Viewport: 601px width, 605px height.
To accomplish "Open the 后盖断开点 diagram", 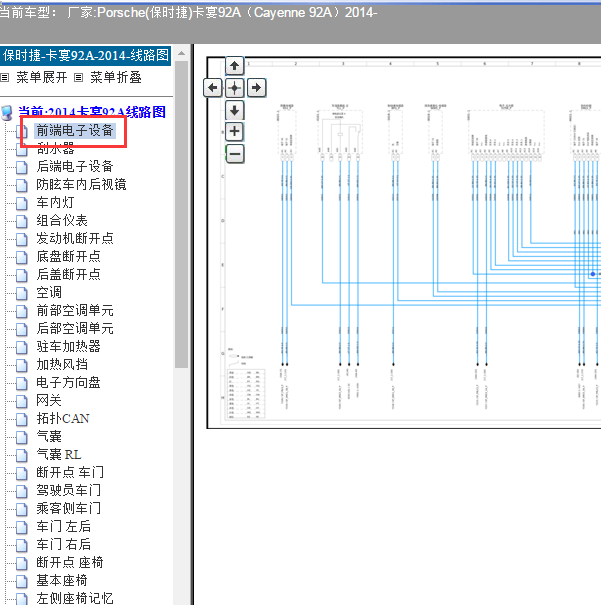I will [x=68, y=274].
